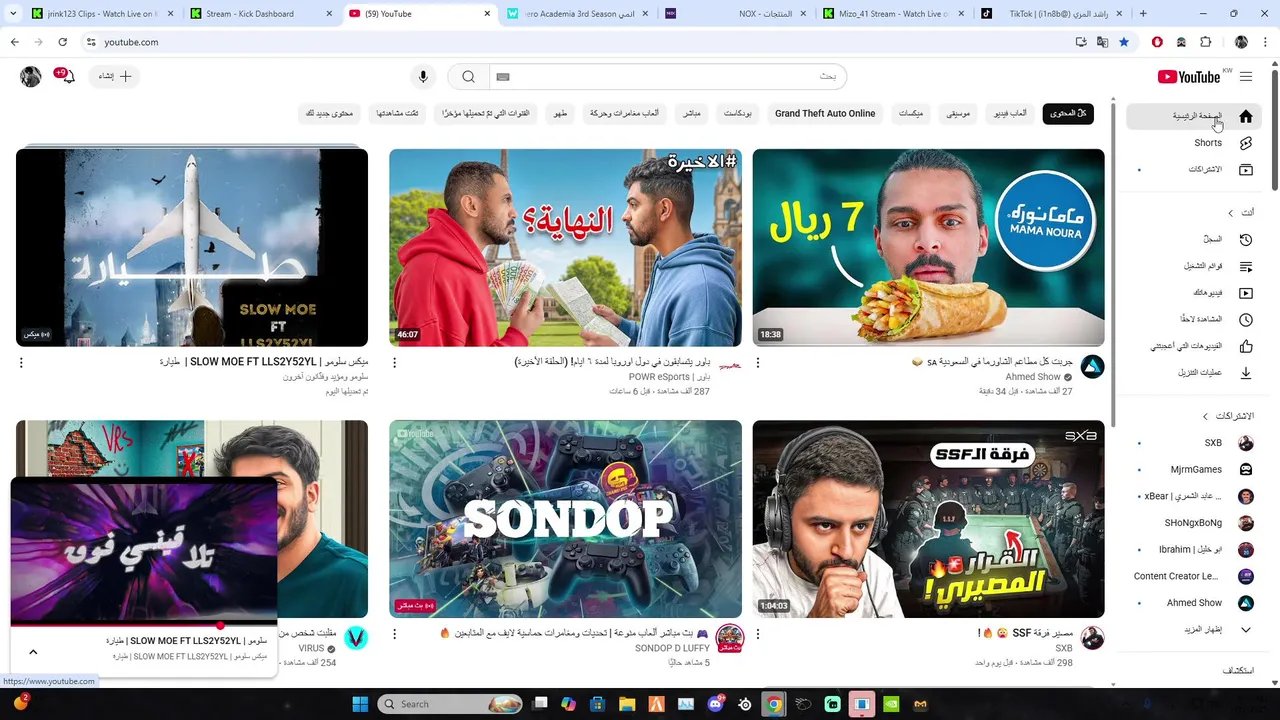Expand more subscriptions in sidebar

point(1246,630)
